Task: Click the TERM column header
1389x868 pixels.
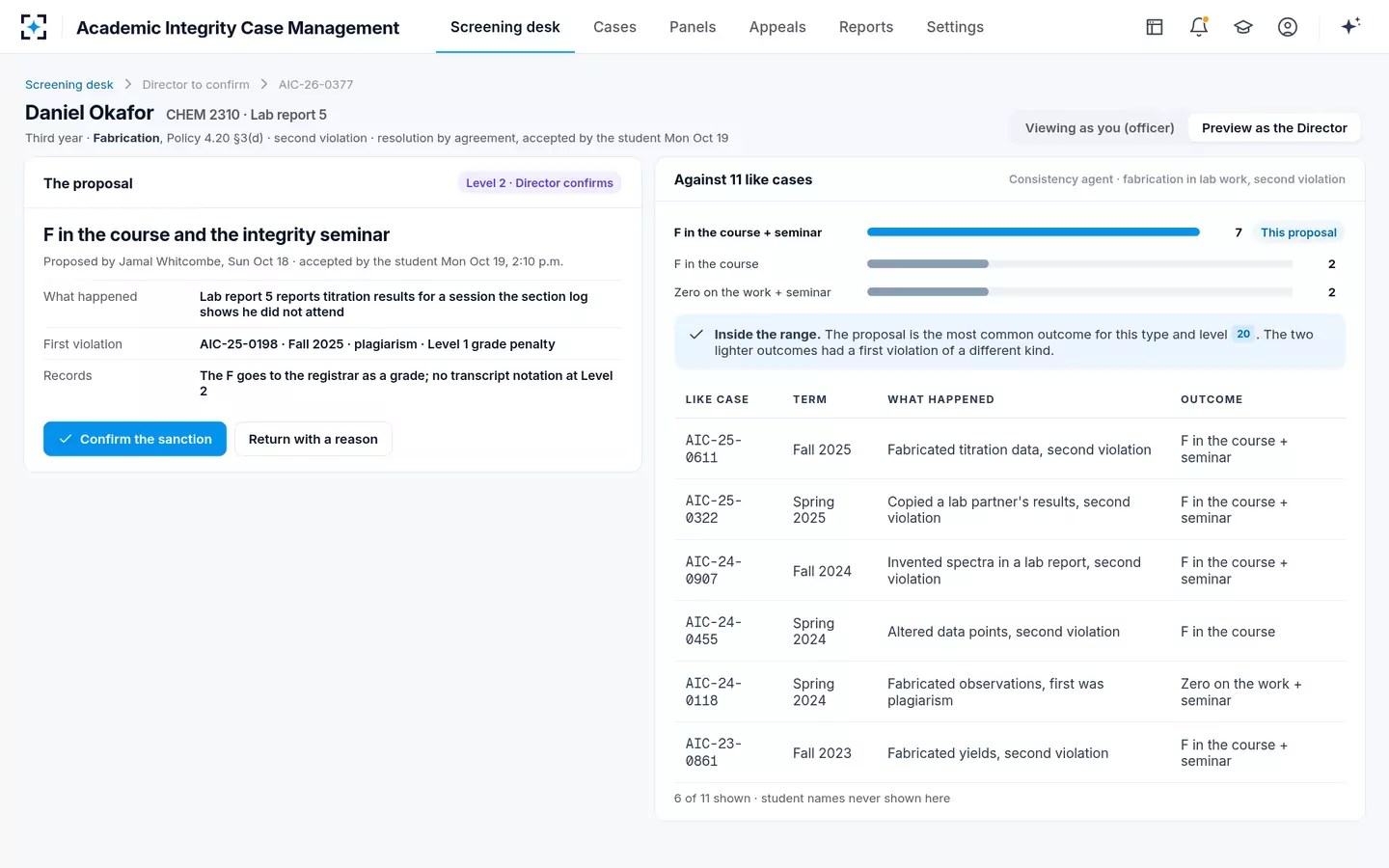Action: pos(809,399)
